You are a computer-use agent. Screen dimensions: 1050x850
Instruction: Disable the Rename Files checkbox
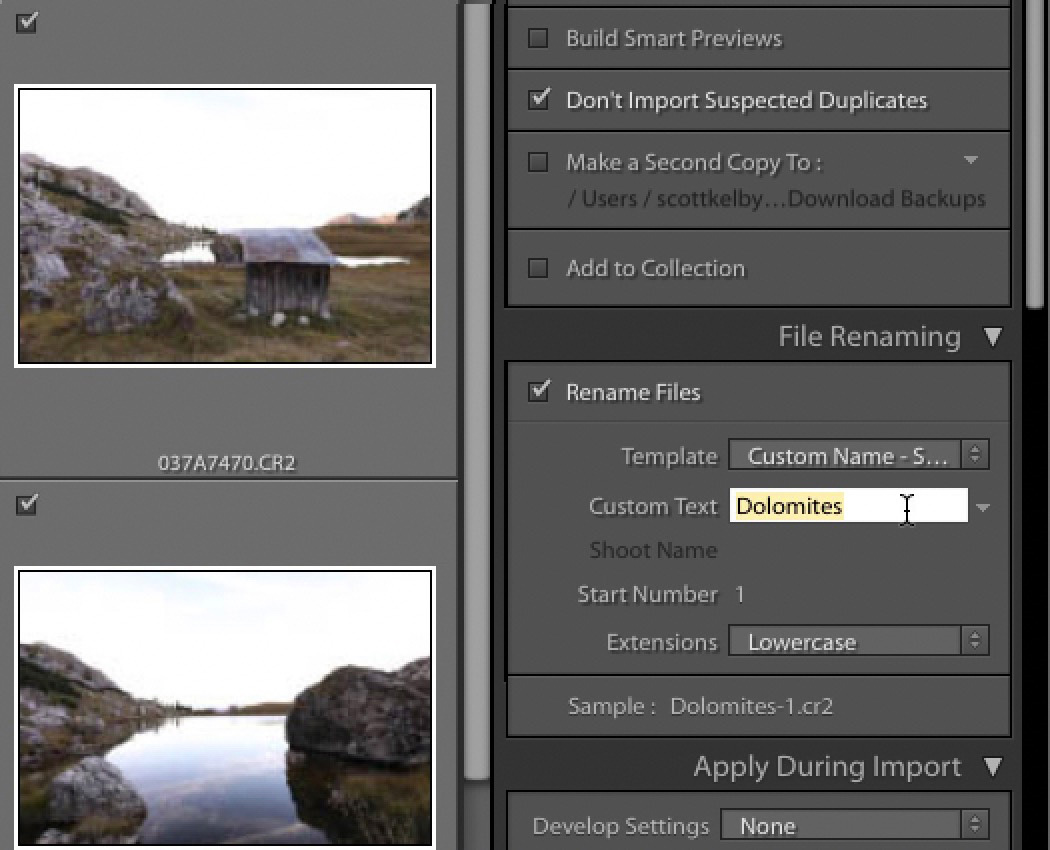(539, 392)
